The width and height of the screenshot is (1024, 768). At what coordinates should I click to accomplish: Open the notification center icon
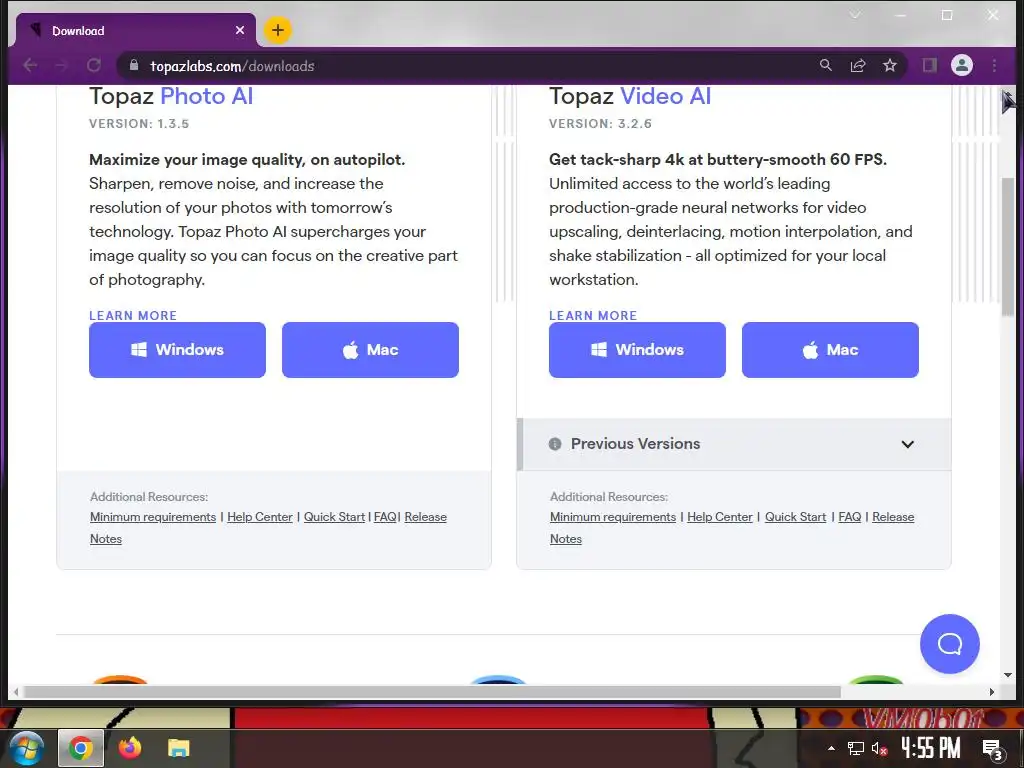pyautogui.click(x=993, y=750)
